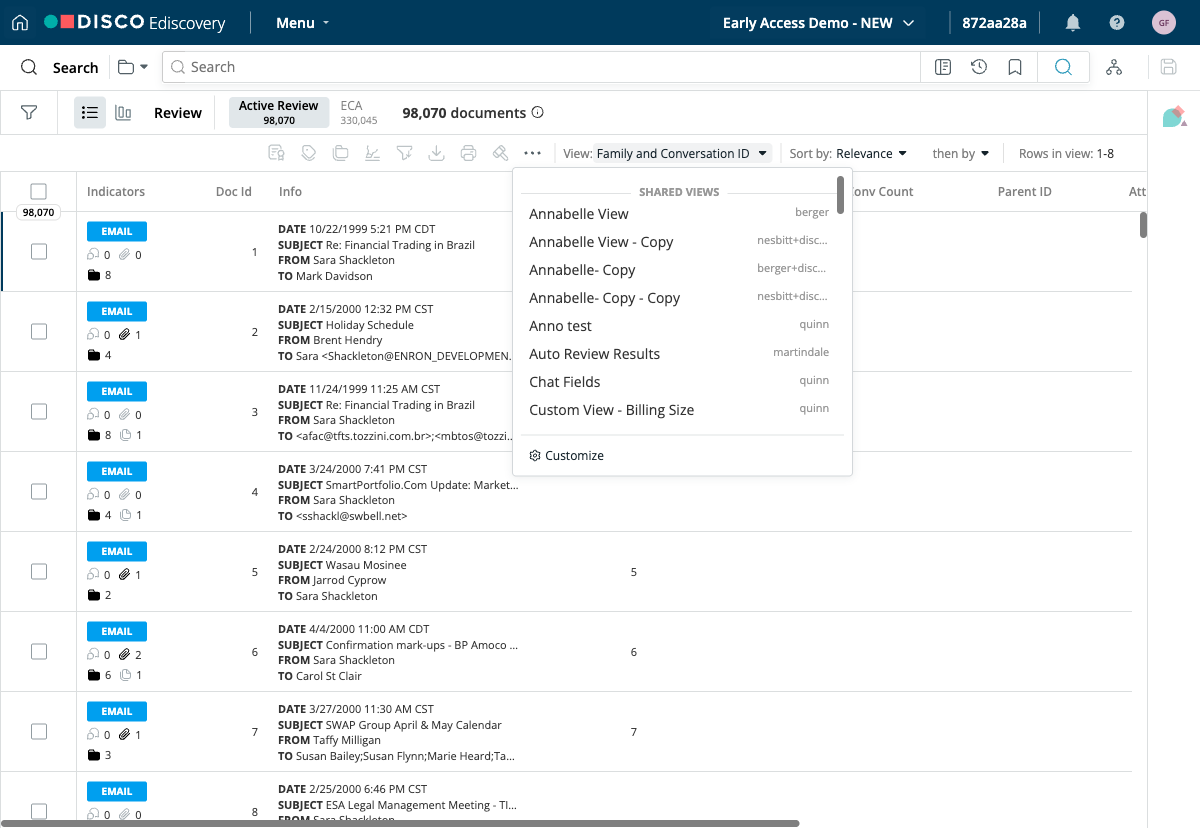Open saved searches bookmark icon
Viewport: 1200px width, 828px height.
[1015, 67]
